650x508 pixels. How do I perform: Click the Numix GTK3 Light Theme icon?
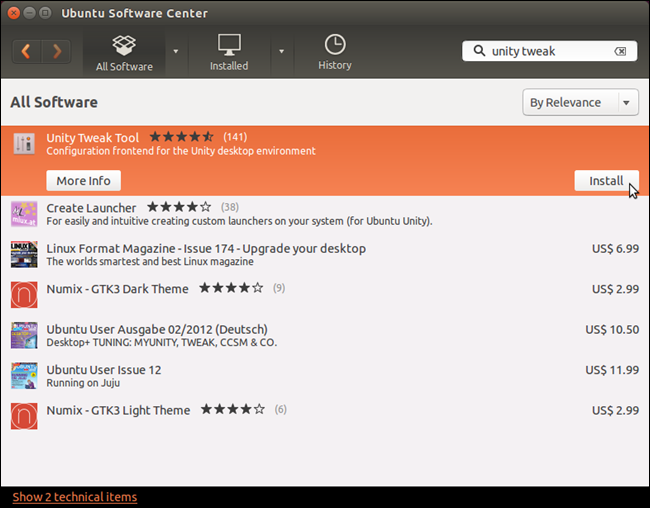tap(24, 416)
